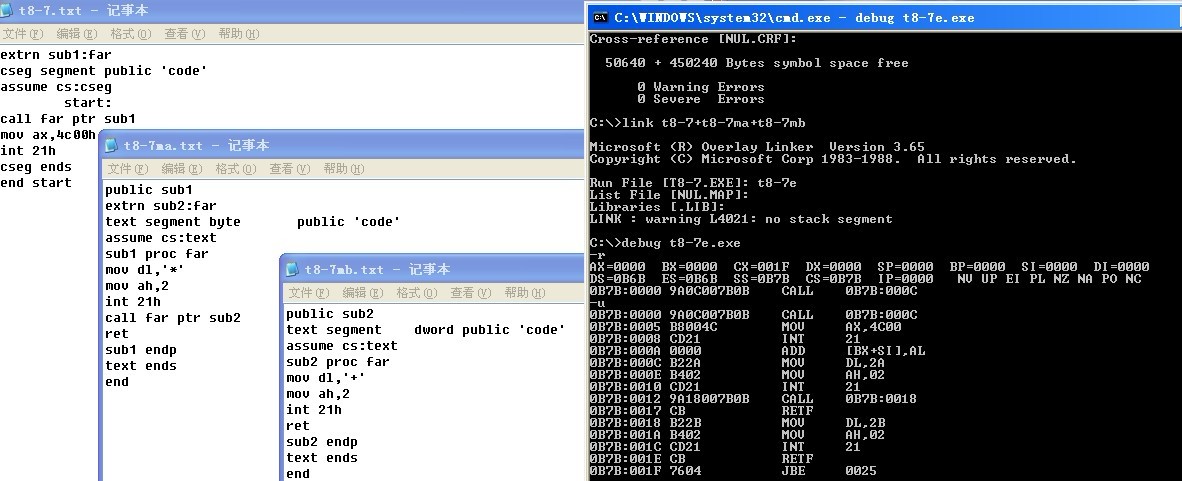
Task: Open 文件 menu in t8-7.txt window
Action: click(x=23, y=33)
